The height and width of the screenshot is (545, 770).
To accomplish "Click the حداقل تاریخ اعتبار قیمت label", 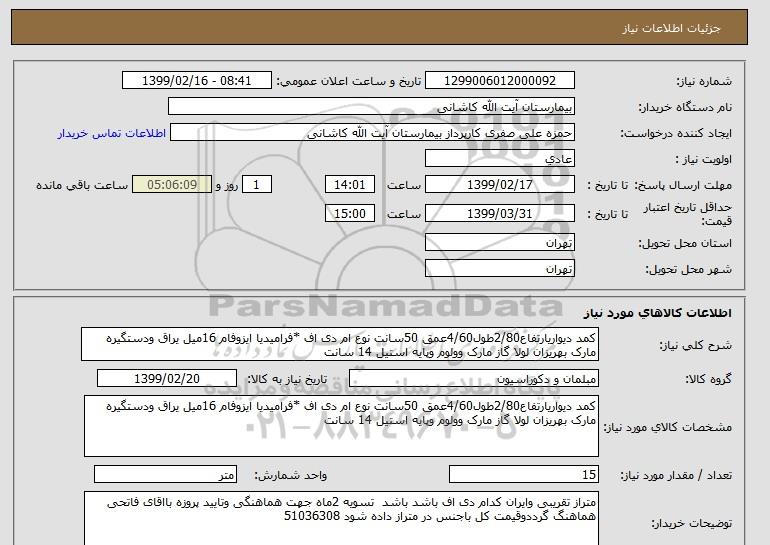I will (688, 214).
